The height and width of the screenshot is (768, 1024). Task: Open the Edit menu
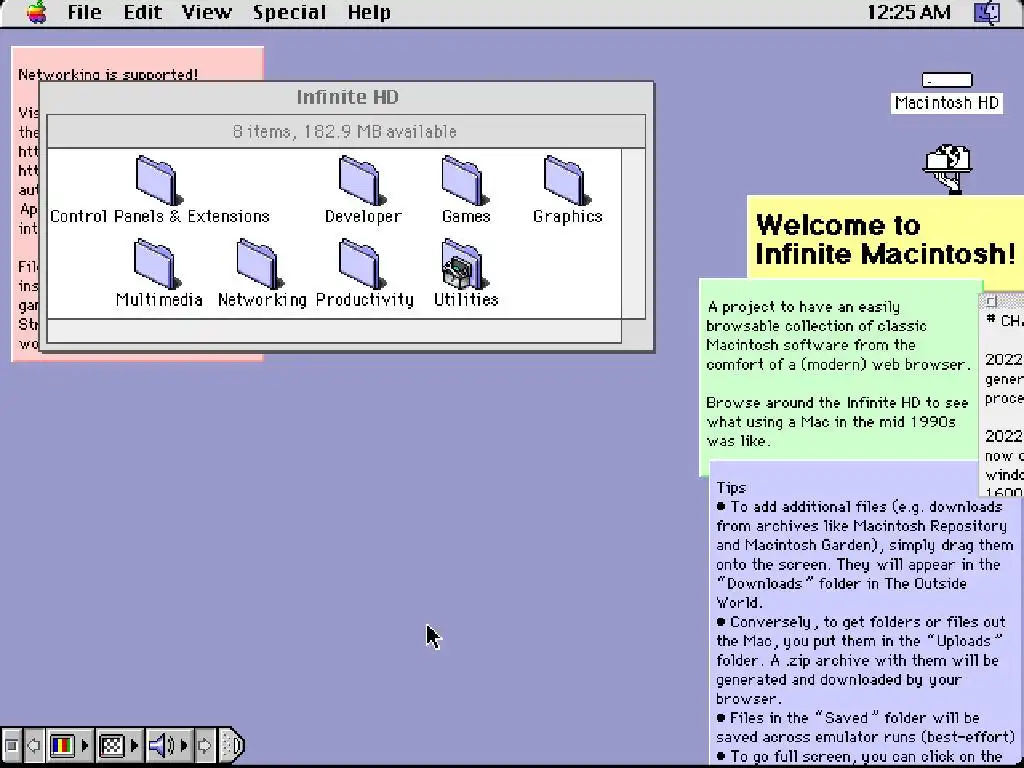point(142,12)
